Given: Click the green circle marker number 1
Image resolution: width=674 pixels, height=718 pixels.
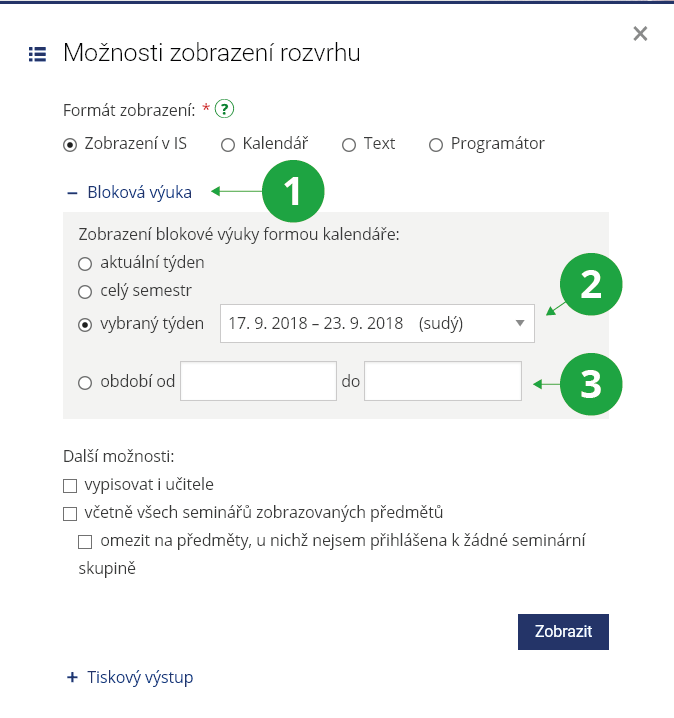Looking at the screenshot, I should [293, 191].
